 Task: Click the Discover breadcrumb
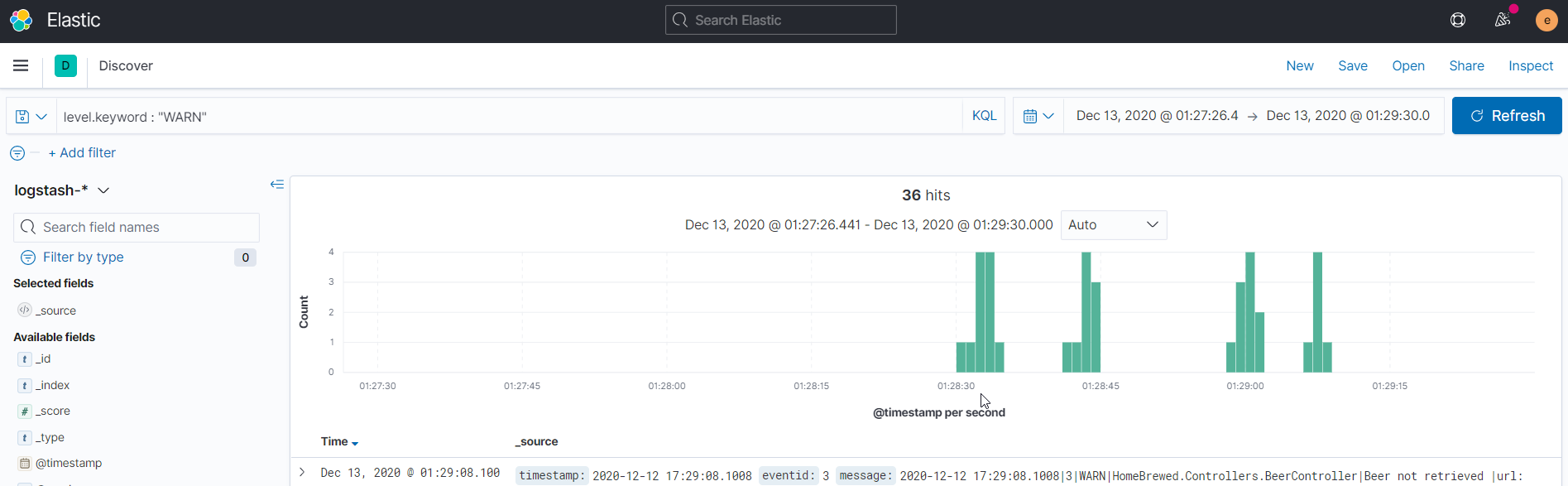tap(126, 65)
